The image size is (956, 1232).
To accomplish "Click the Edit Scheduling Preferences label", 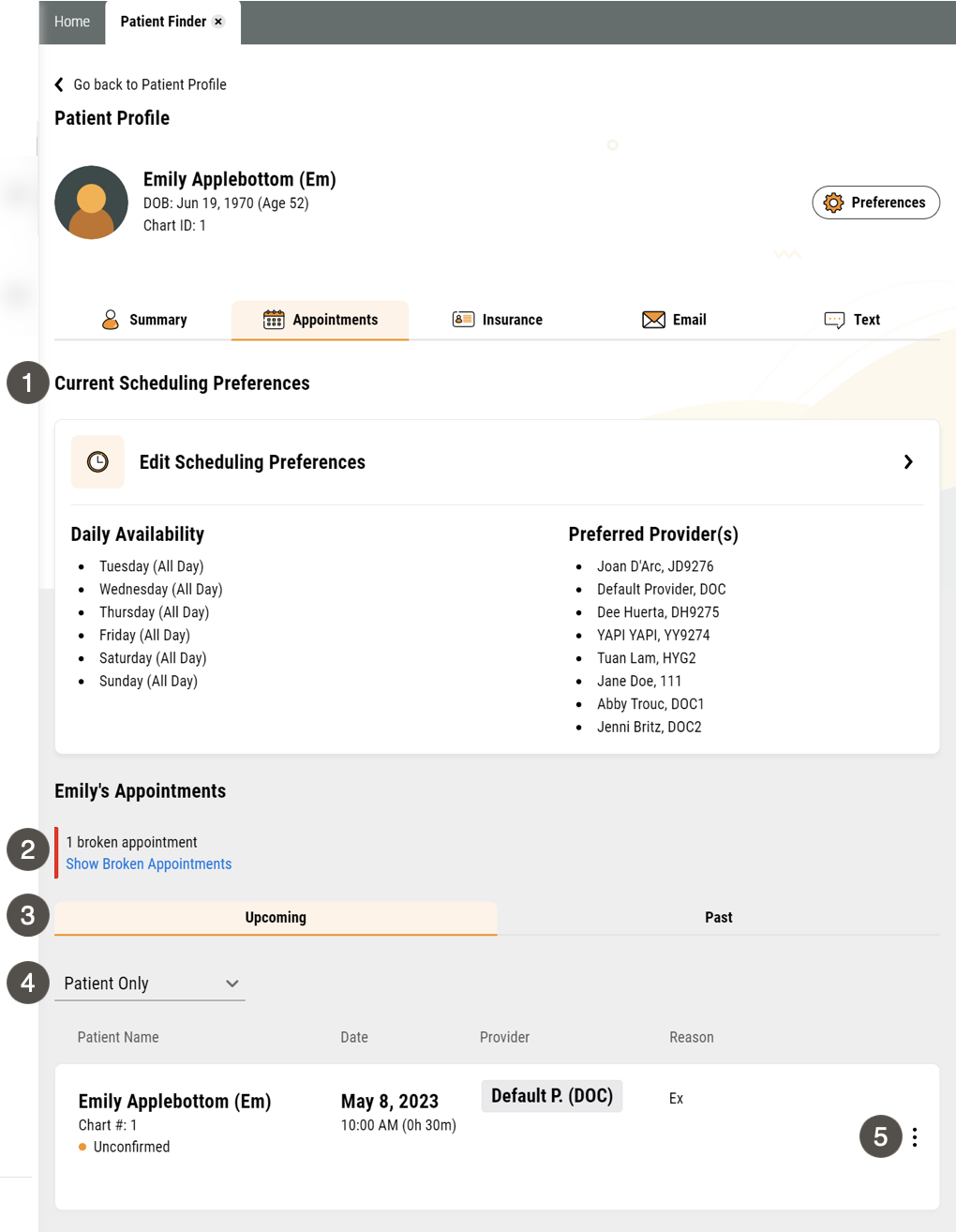I will coord(252,462).
